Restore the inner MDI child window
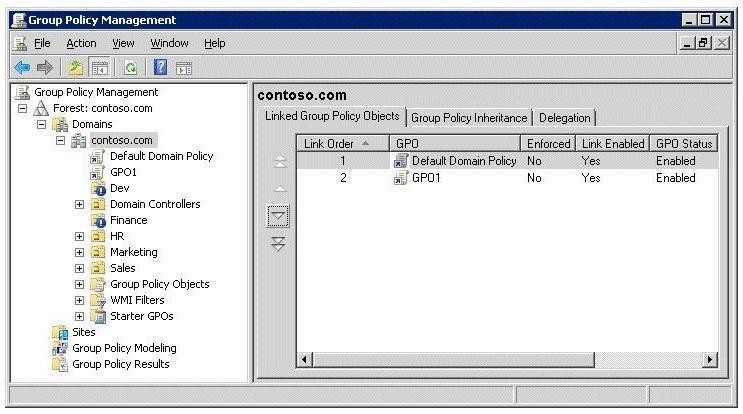This screenshot has height=414, width=743. [703, 44]
